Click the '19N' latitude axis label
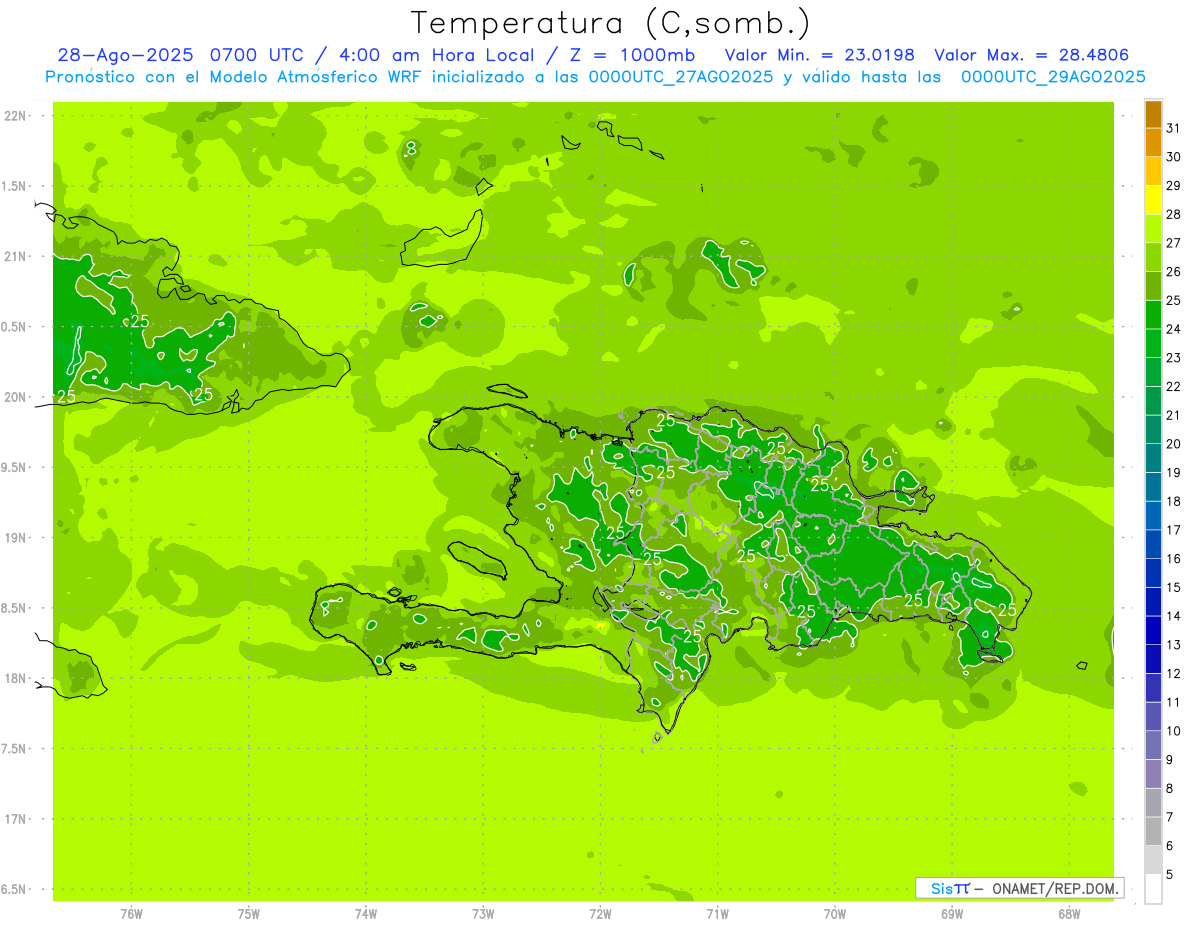The image size is (1200, 927). pos(17,538)
